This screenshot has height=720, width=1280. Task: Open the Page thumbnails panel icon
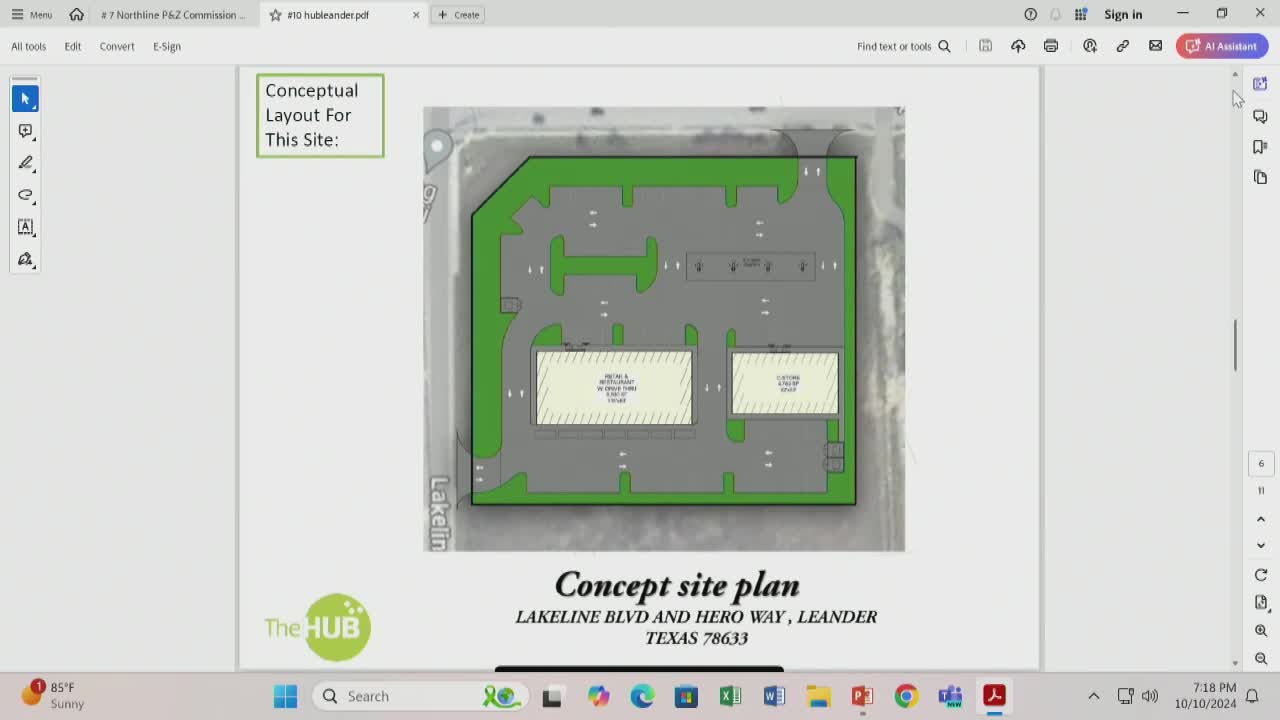point(1260,177)
